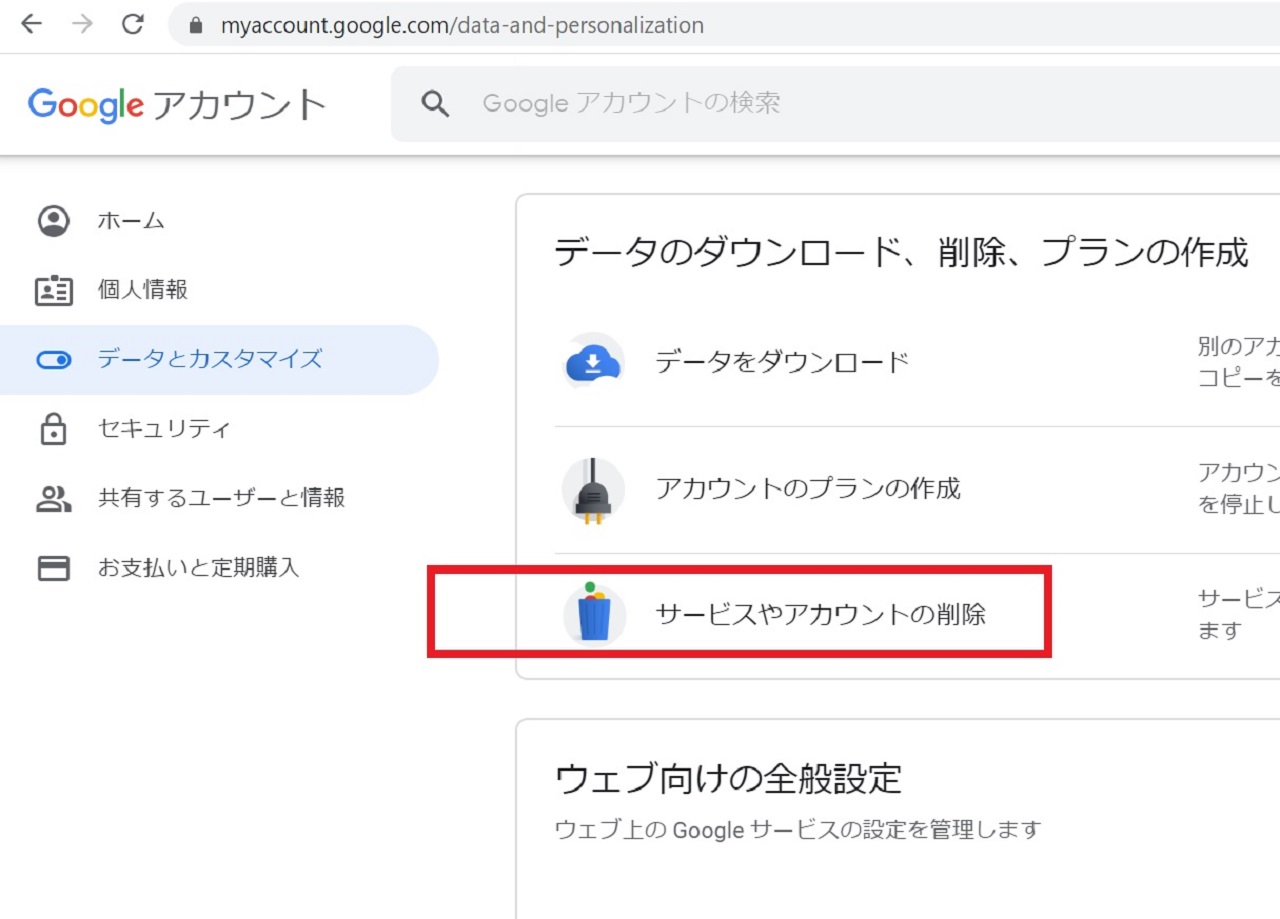Click the browser back arrow
Viewport: 1280px width, 919px height.
coord(32,25)
